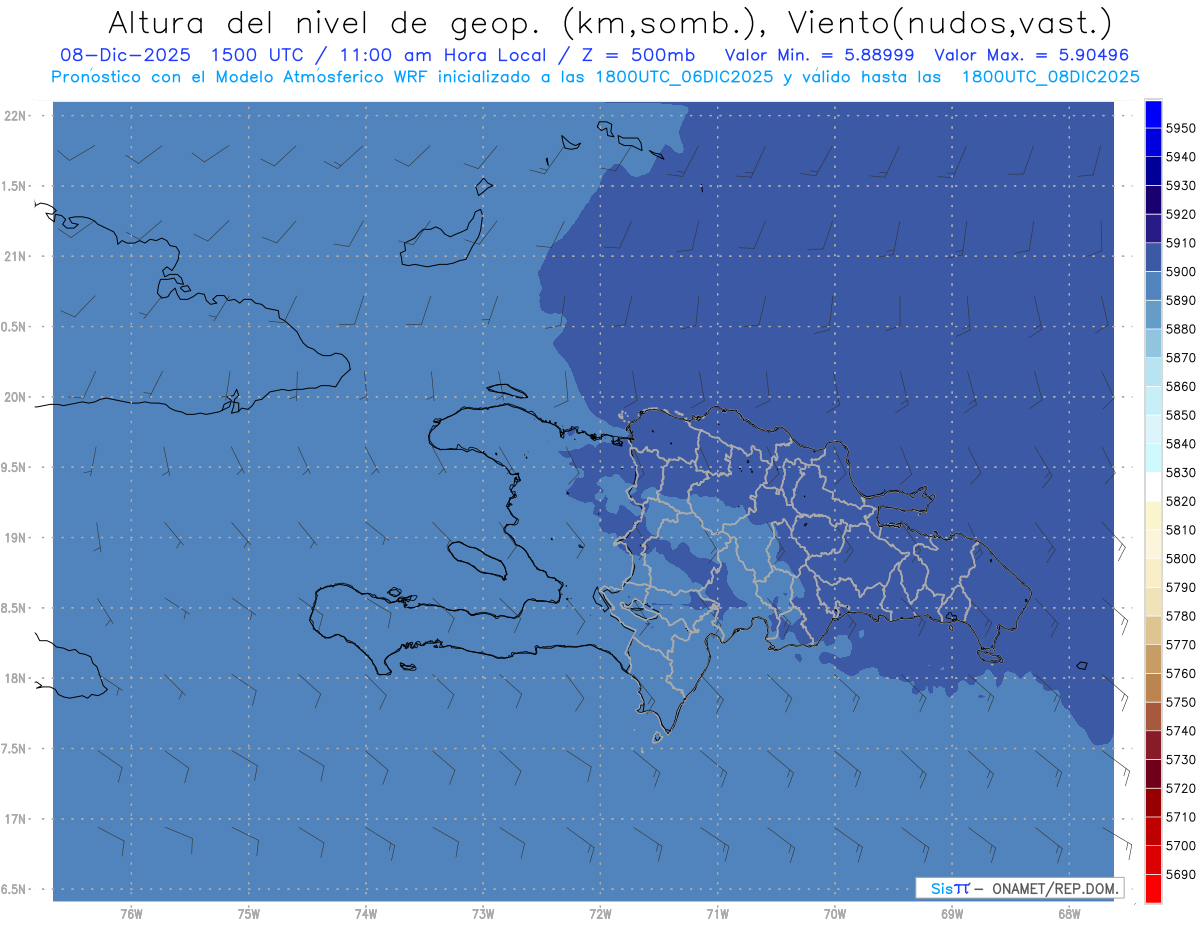Click the date text '08-Dic-2025'
This screenshot has height=927, width=1200.
tap(128, 56)
